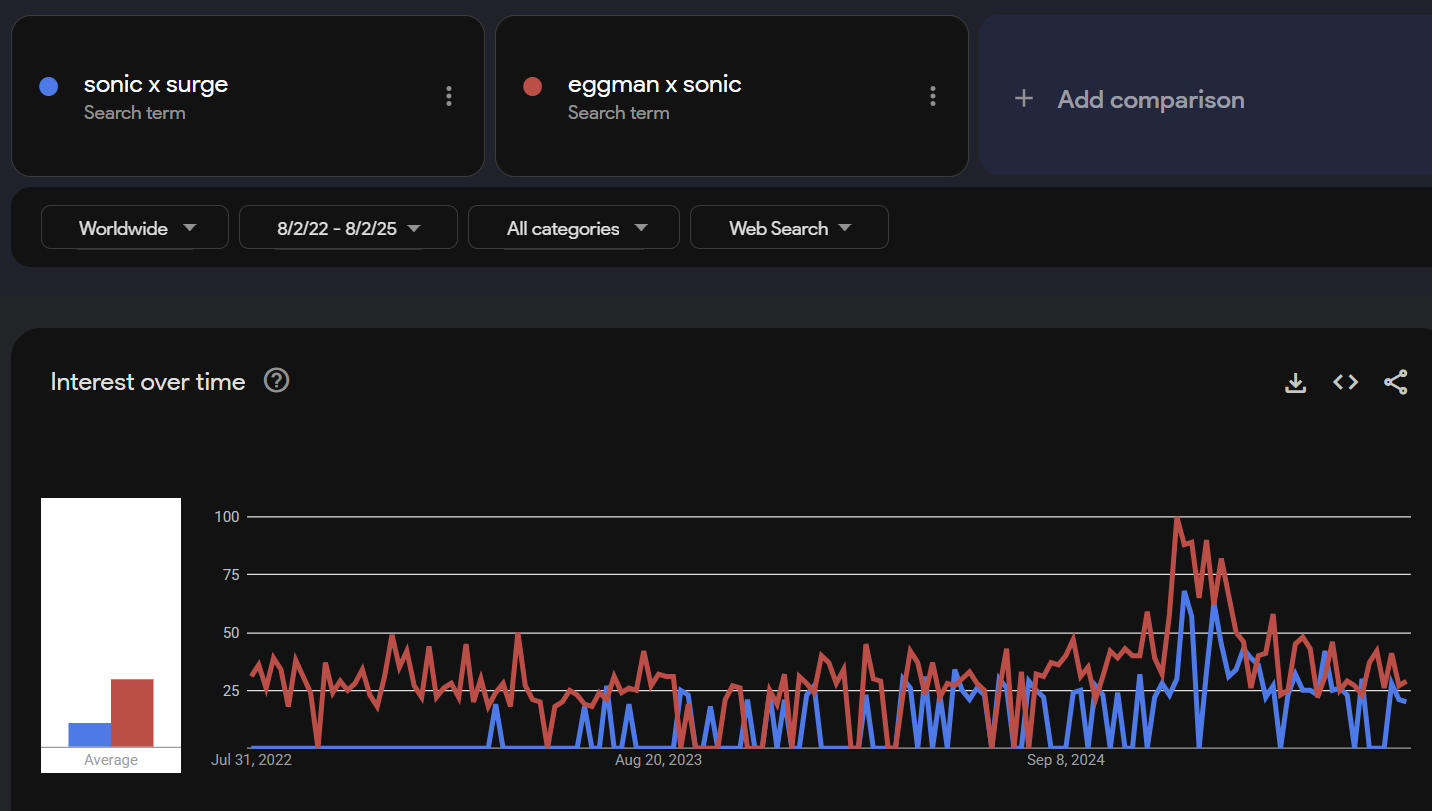Click the Aug 20, 2023 axis label
Viewport: 1432px width, 811px height.
point(658,760)
